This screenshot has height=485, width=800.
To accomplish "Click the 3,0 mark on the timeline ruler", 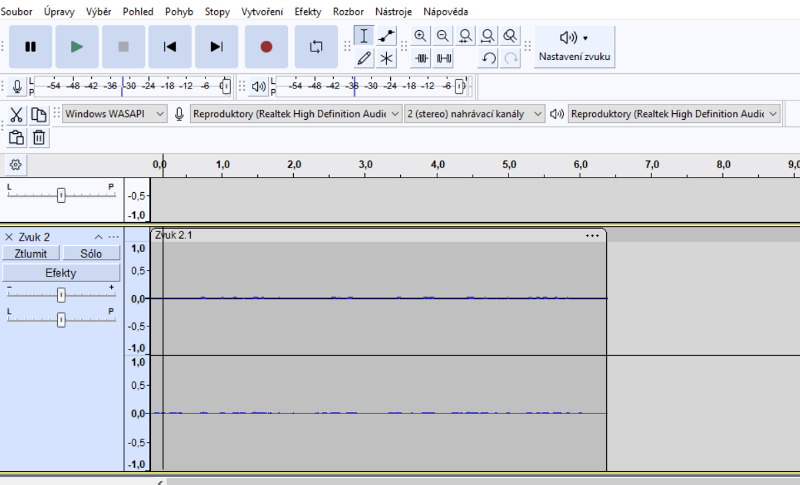I will tap(365, 165).
